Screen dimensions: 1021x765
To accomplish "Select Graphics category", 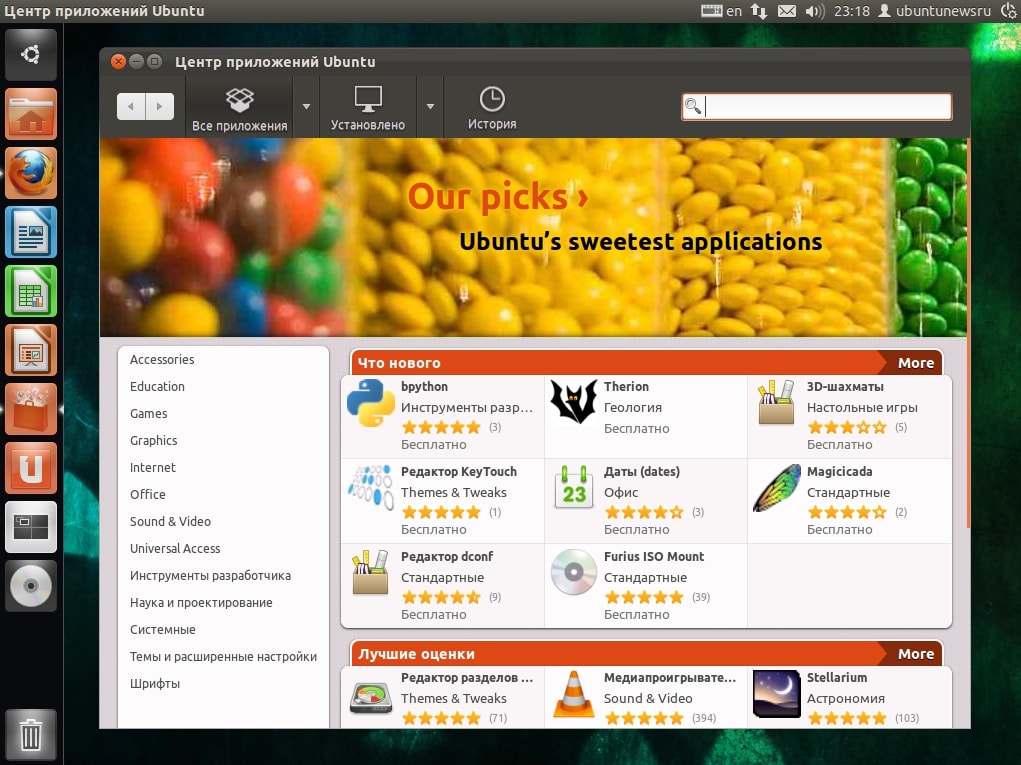I will 154,441.
